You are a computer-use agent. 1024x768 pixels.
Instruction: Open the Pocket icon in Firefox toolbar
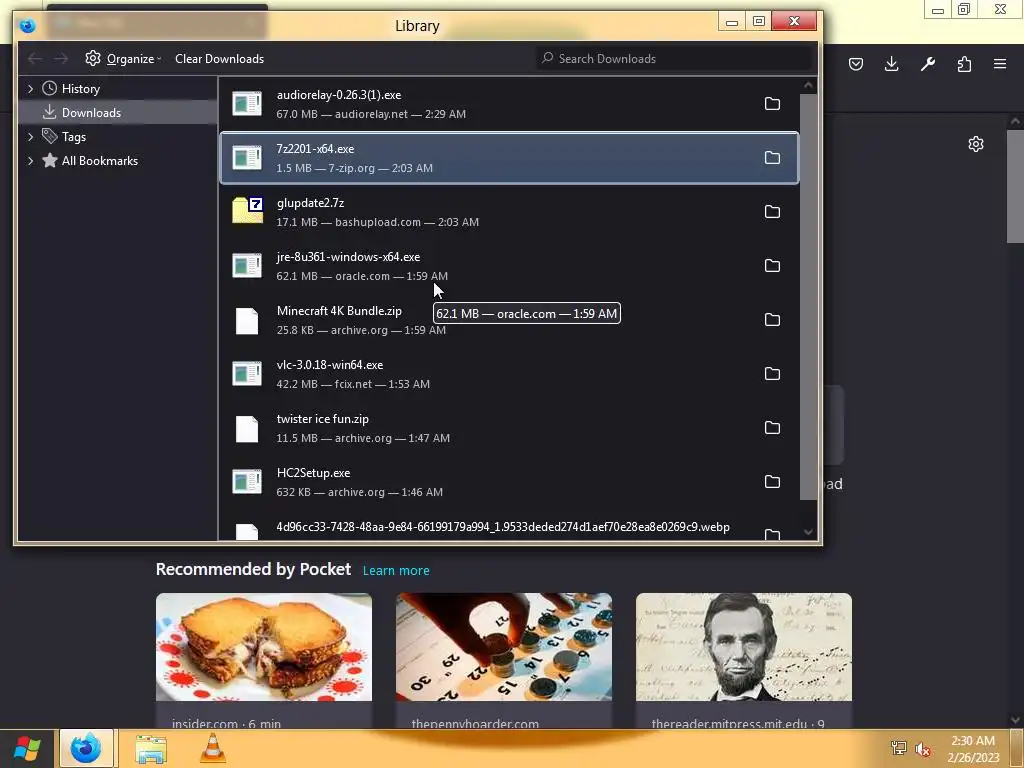(x=856, y=64)
